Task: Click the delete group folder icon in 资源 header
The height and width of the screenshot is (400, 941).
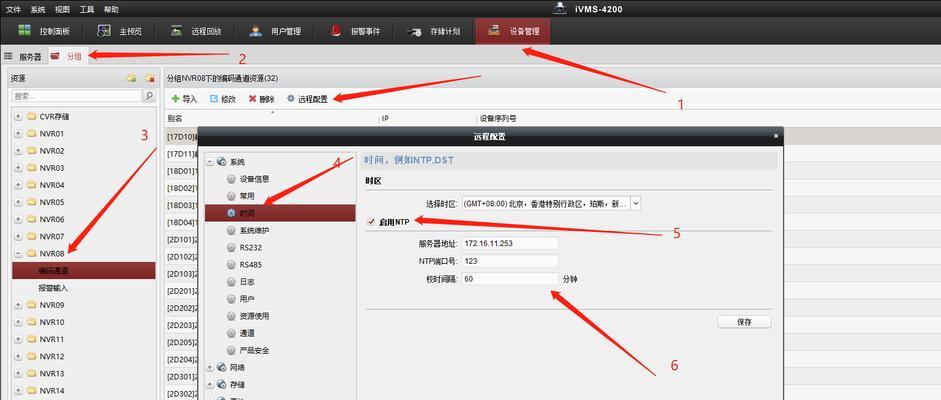Action: pos(149,79)
